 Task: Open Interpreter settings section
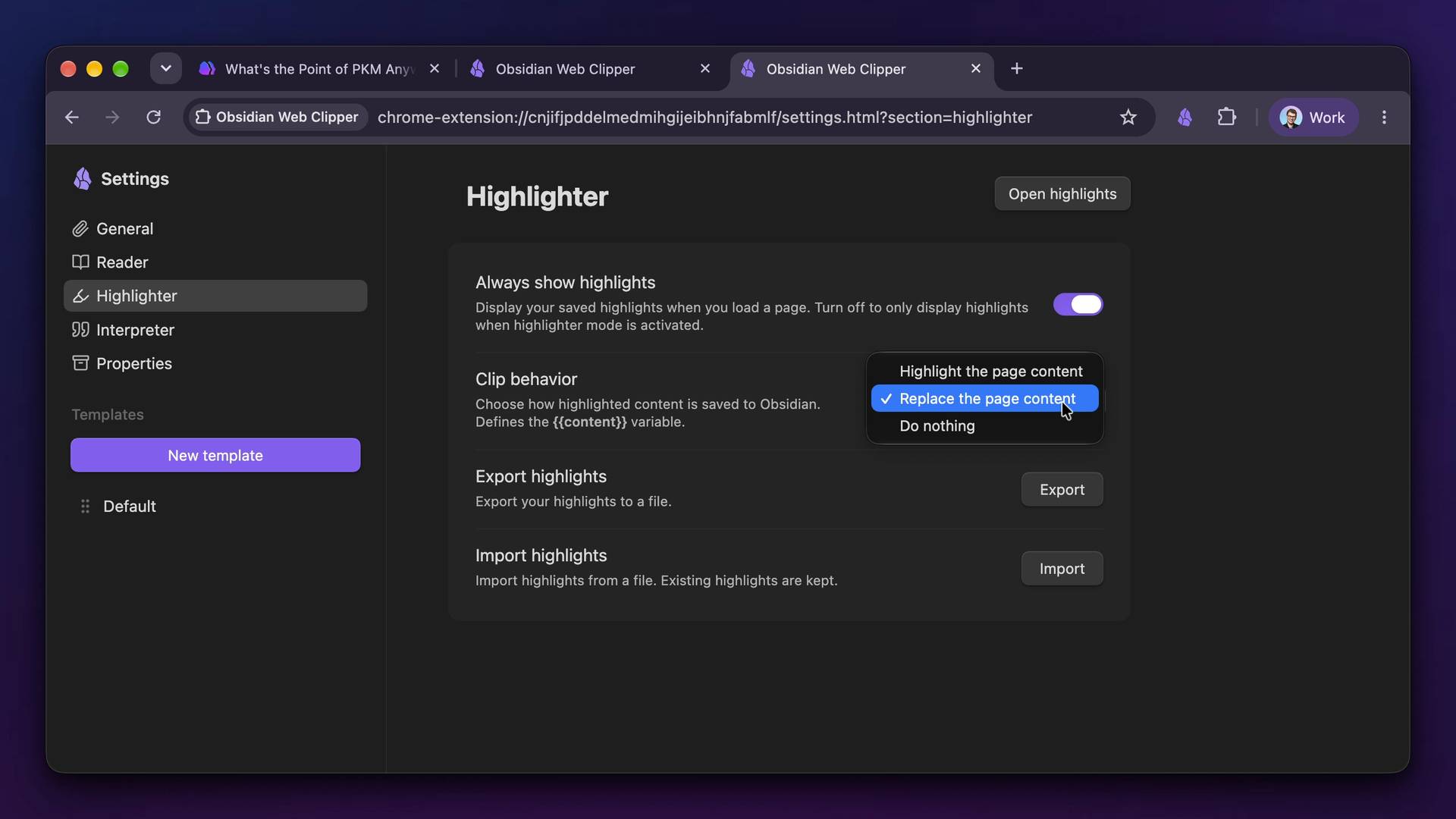pyautogui.click(x=215, y=330)
